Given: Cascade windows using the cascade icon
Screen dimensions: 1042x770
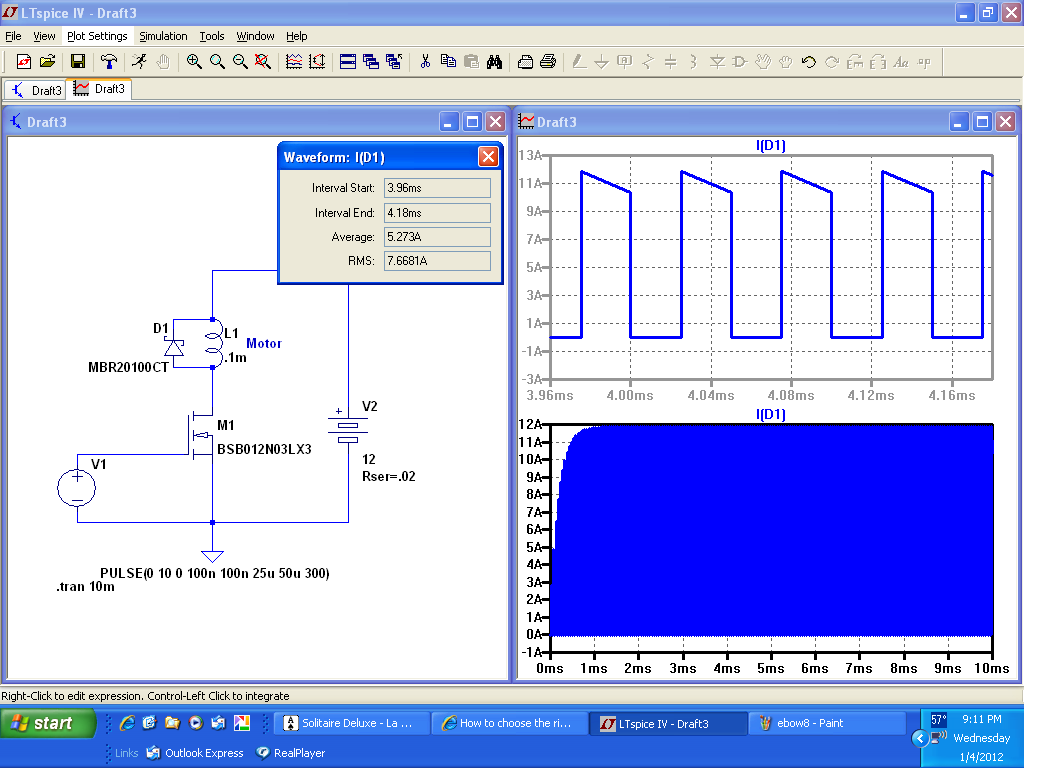Looking at the screenshot, I should point(371,62).
